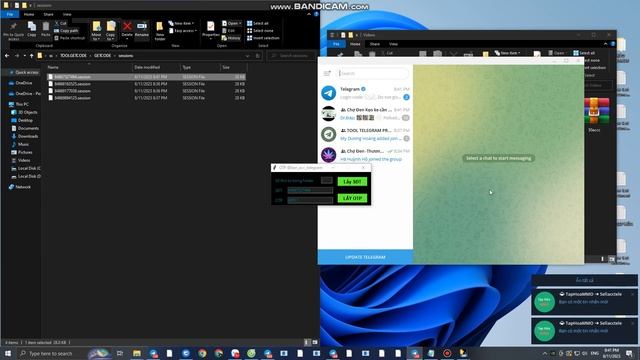Viewport: 640px width, 360px height.
Task: Click Select all in Select group
Action: click(258, 23)
